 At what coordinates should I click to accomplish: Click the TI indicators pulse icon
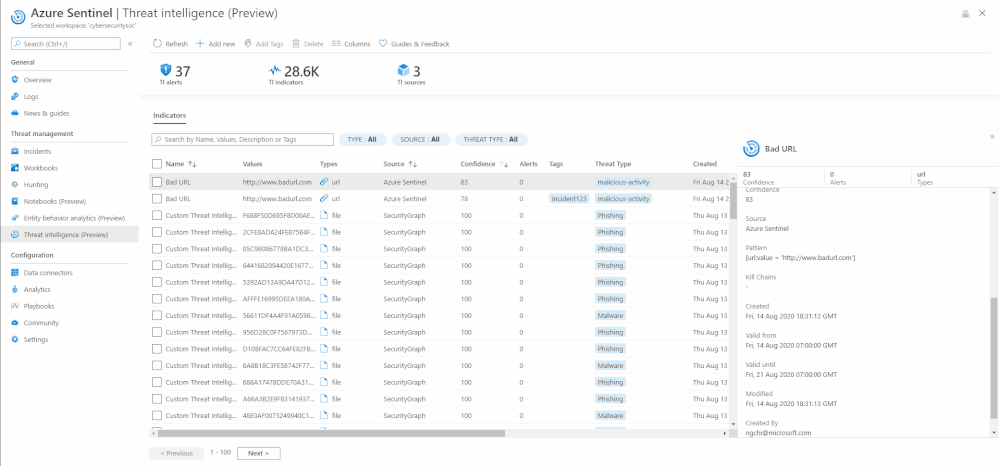[x=275, y=70]
